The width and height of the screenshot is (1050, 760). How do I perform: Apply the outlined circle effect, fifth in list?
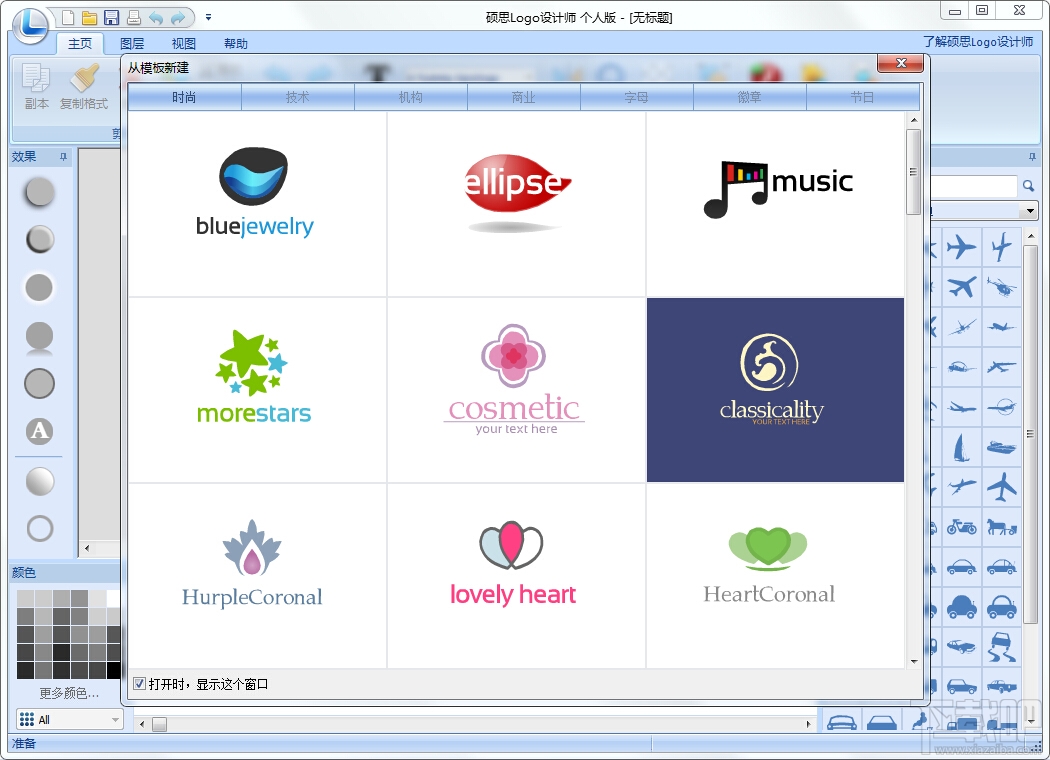40,384
